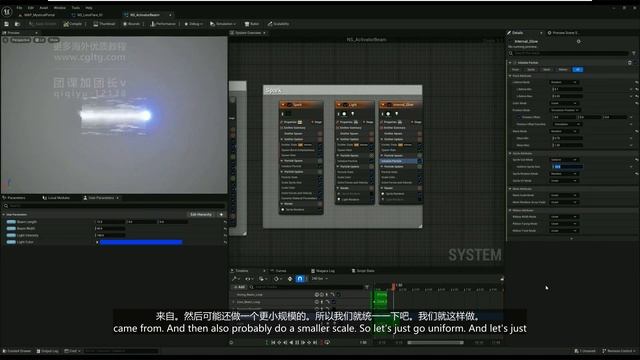
Task: Click the trash icon beside Initialize Particle
Action: 630,63
